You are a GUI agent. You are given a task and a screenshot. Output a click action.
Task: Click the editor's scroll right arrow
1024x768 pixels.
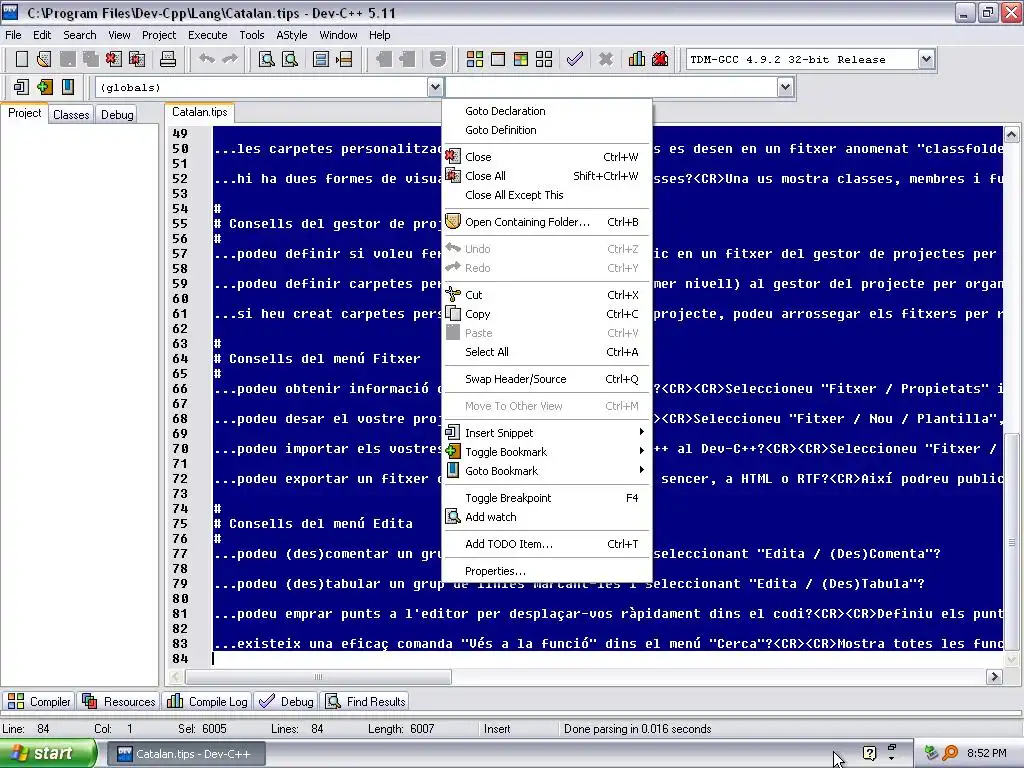click(994, 677)
